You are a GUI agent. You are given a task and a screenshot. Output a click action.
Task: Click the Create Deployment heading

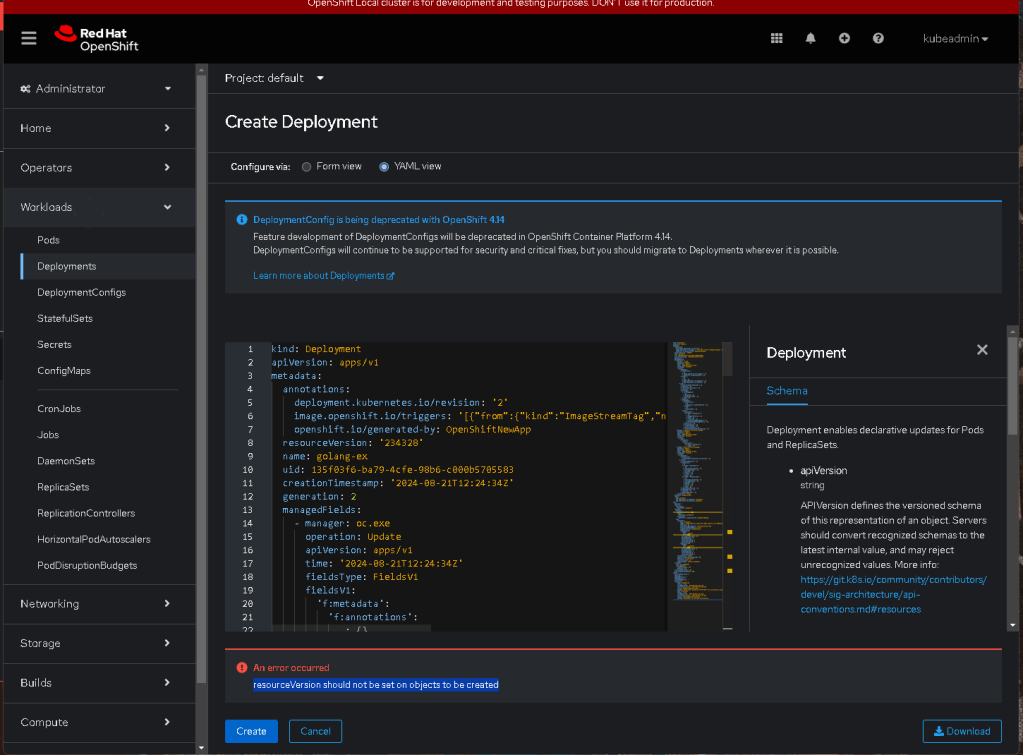coord(301,122)
